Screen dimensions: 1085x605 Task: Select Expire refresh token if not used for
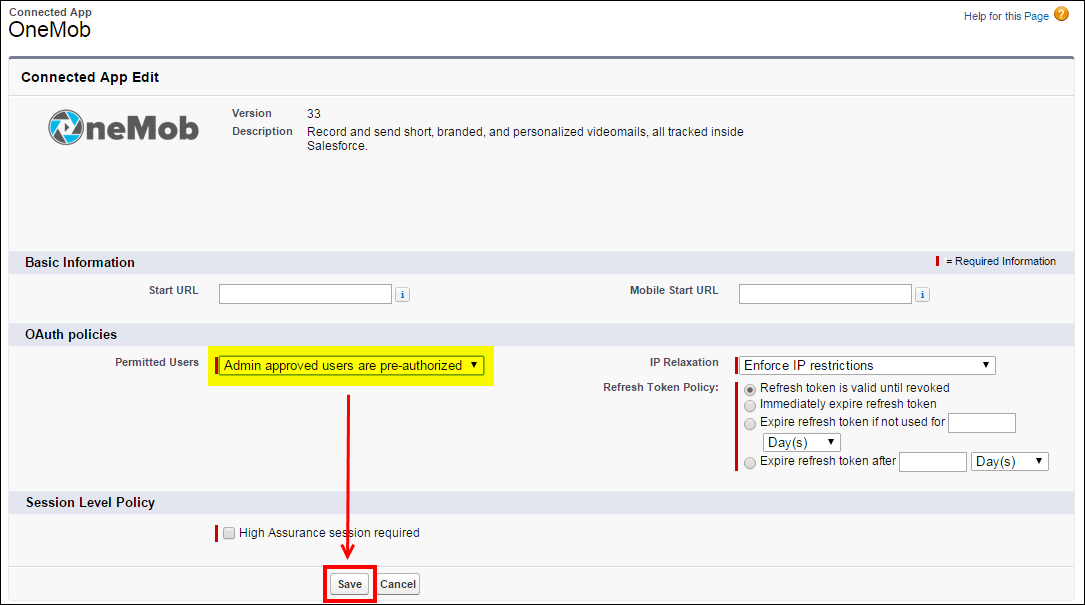click(750, 424)
